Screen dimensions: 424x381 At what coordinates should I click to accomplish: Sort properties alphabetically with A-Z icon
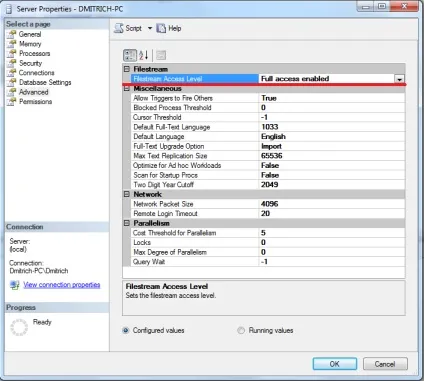(143, 55)
